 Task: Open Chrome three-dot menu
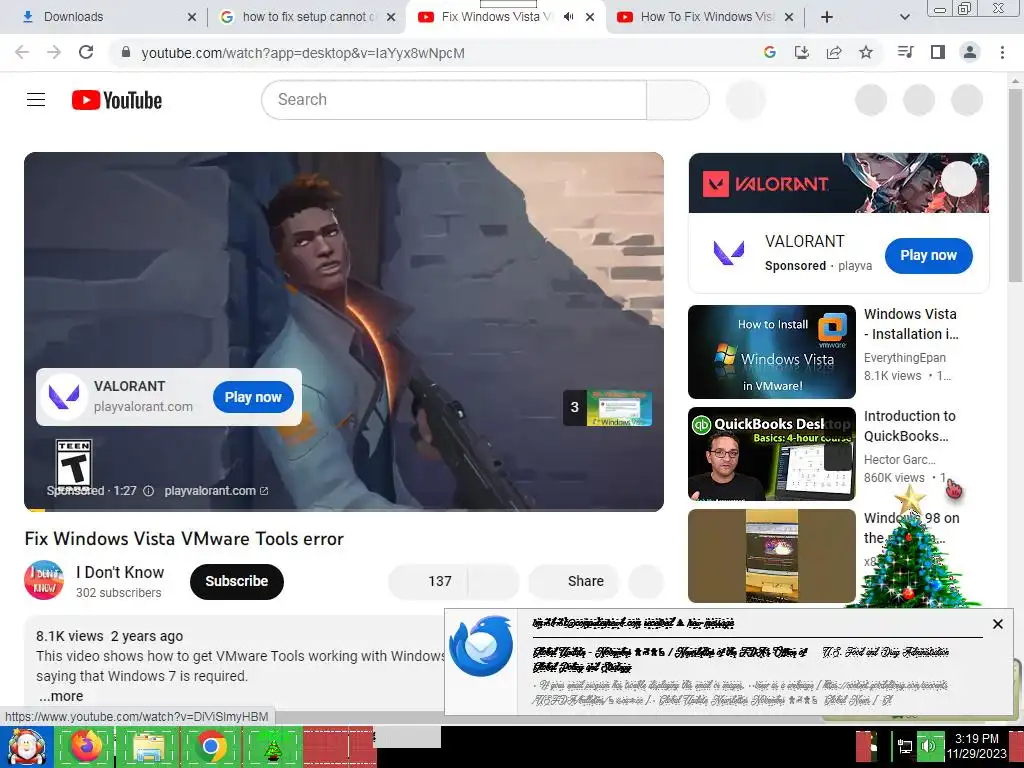(1002, 52)
